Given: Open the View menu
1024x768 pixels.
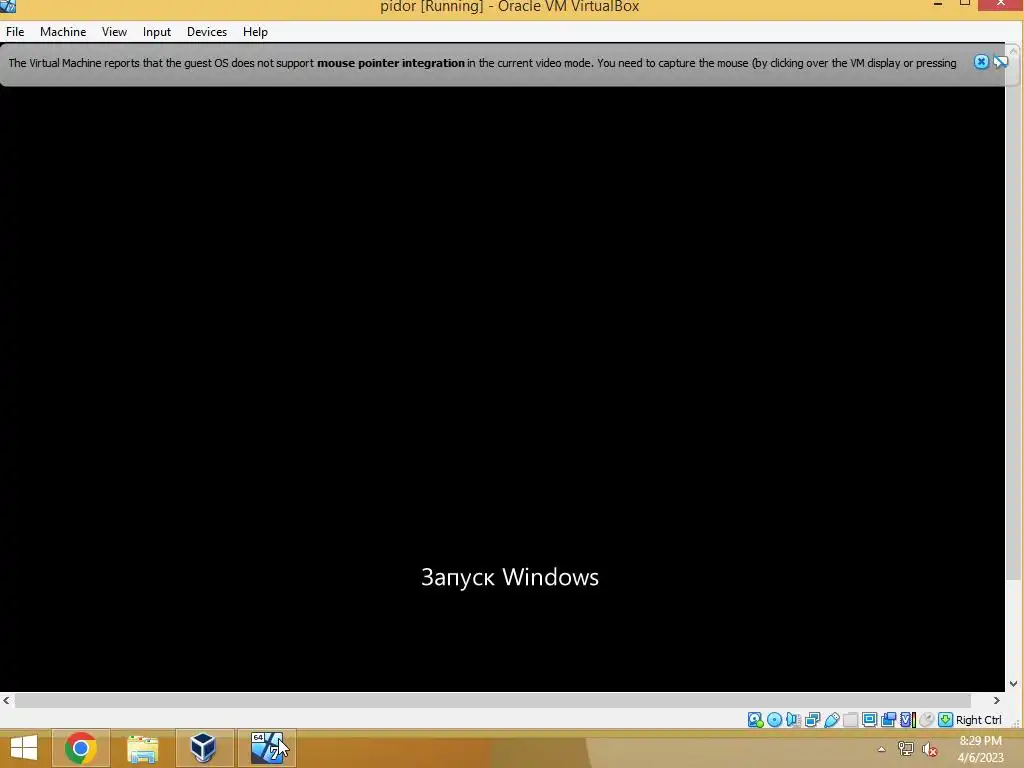Looking at the screenshot, I should pyautogui.click(x=114, y=32).
